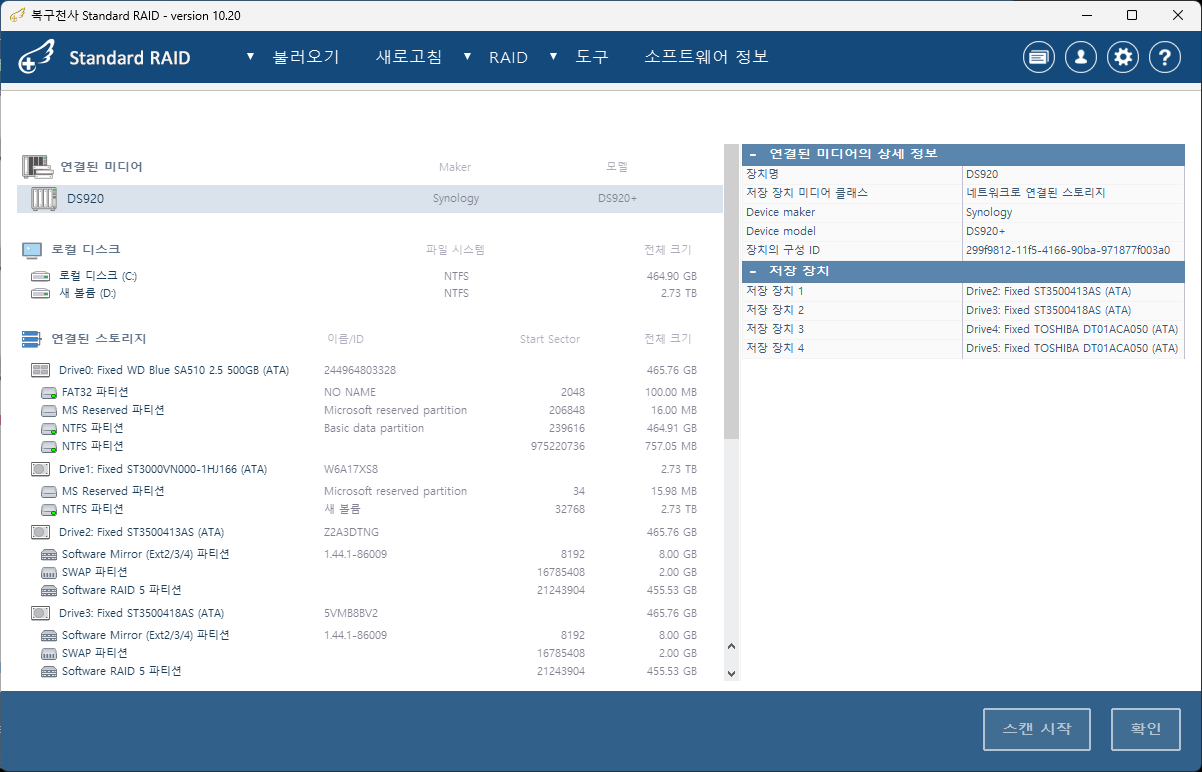Screen dimensions: 1202x772
Task: Click Drive2's Software Mirror partition icon
Action: [x=48, y=554]
